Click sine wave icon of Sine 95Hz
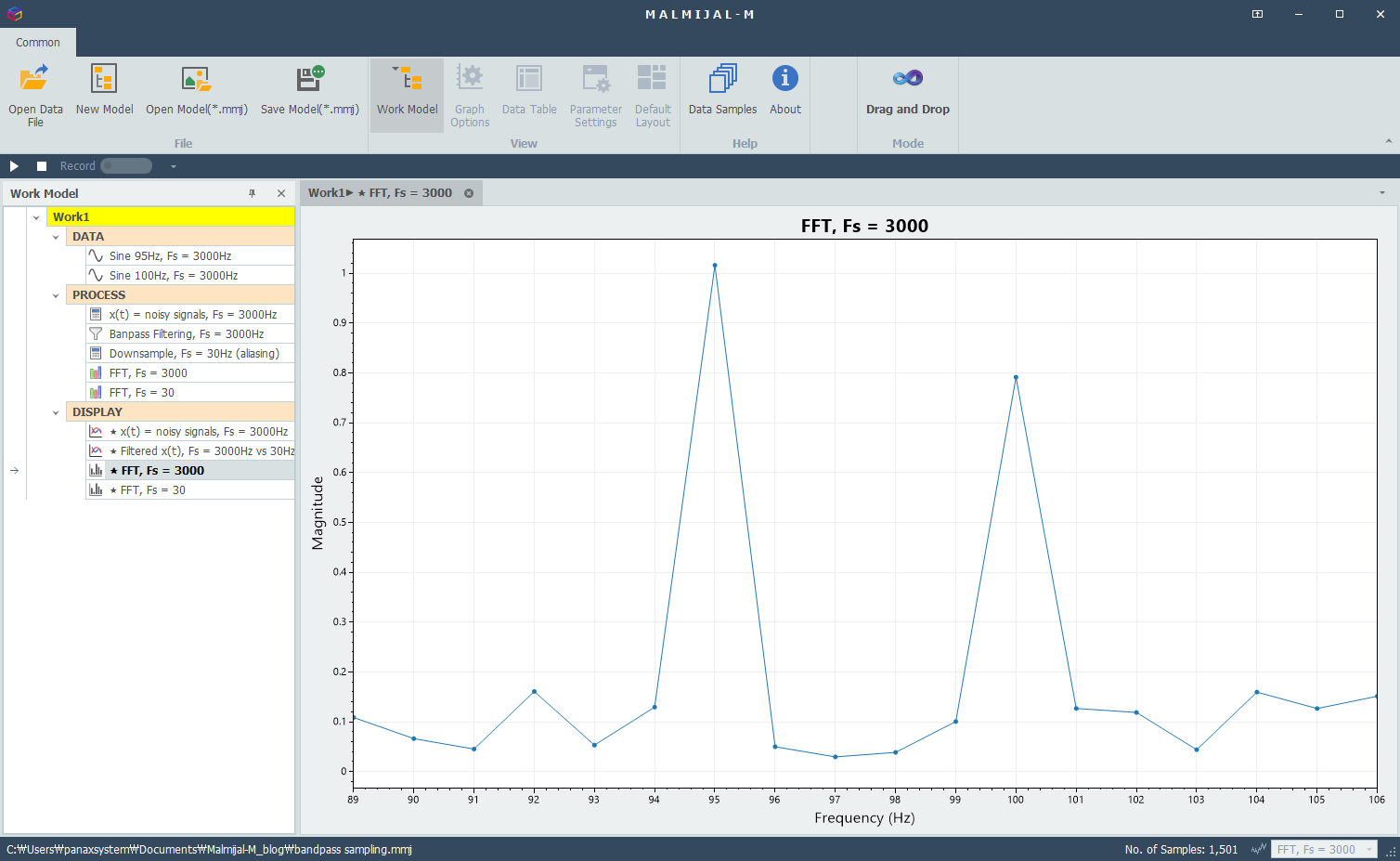The image size is (1400, 861). pos(96,255)
